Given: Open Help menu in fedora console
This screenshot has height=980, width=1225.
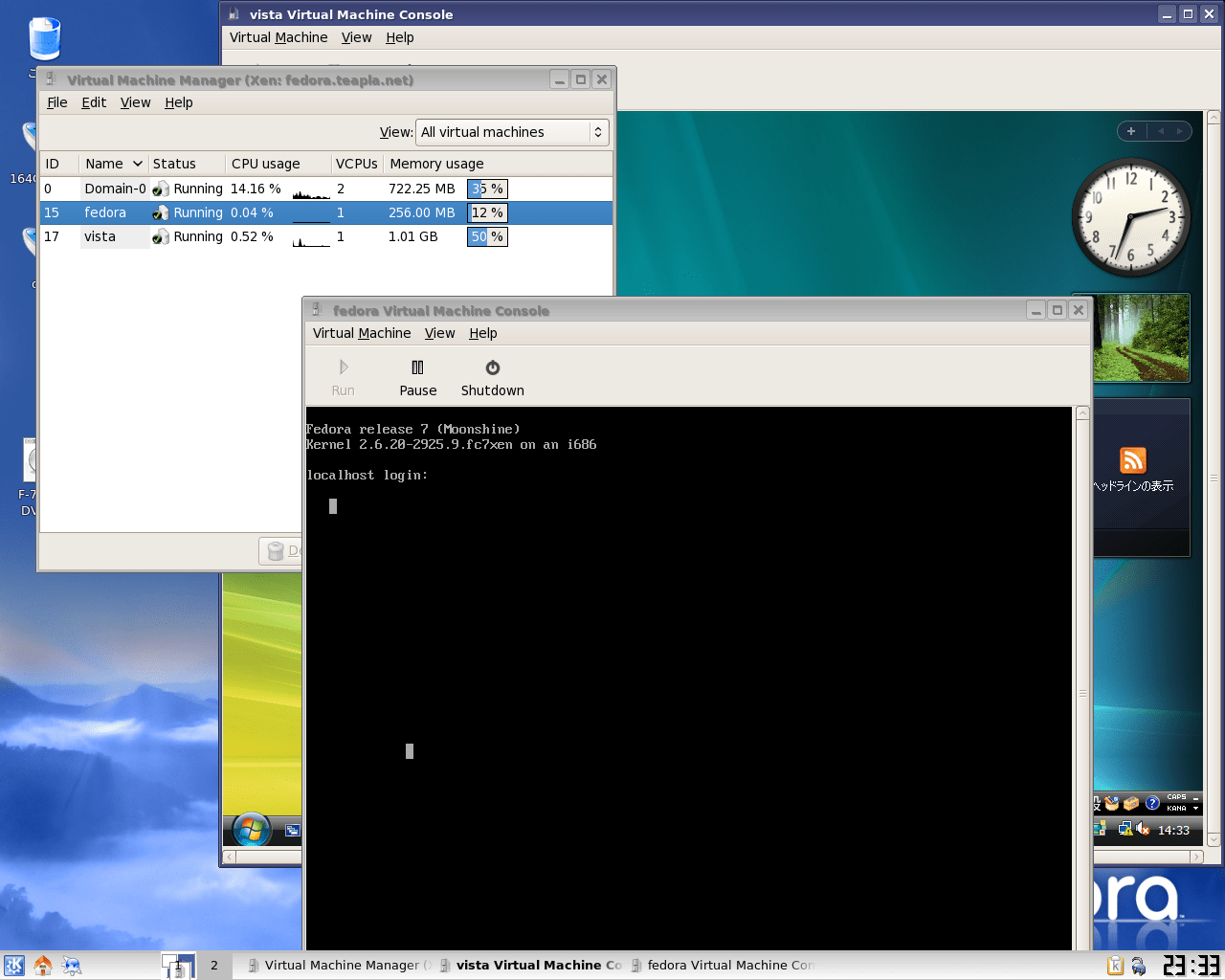Looking at the screenshot, I should 483,333.
